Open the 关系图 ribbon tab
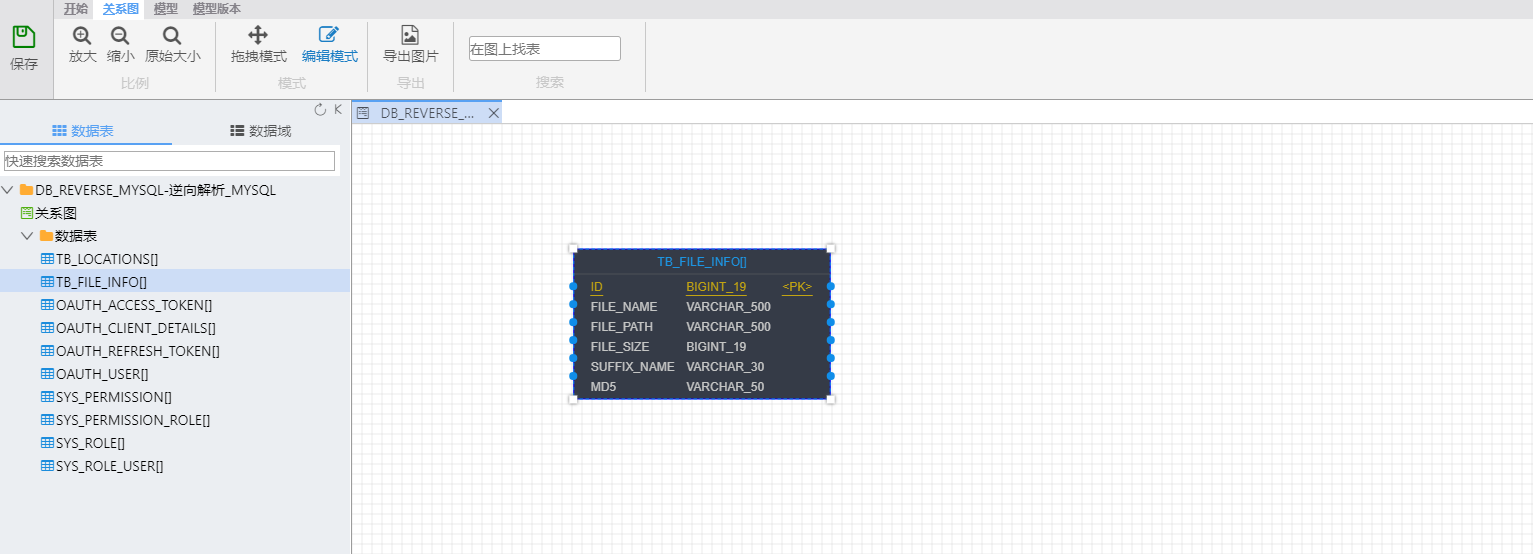Image resolution: width=1533 pixels, height=554 pixels. point(121,8)
